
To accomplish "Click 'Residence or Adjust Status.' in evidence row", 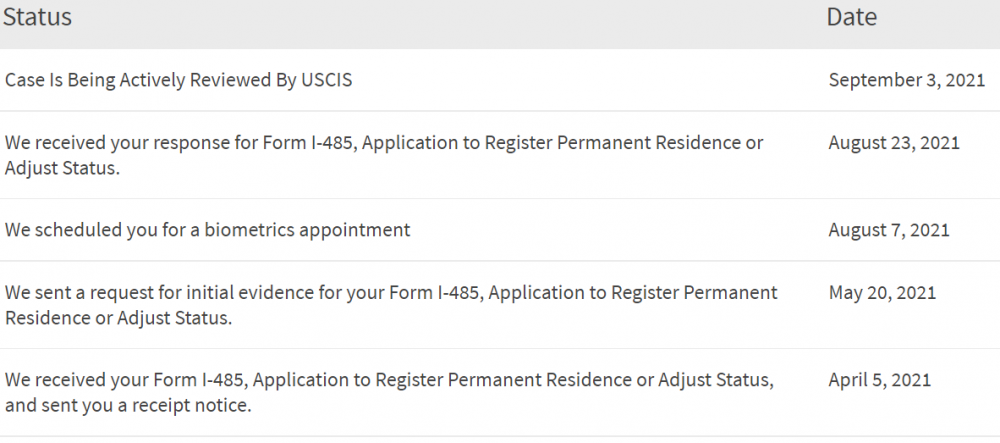I will pyautogui.click(x=118, y=318).
